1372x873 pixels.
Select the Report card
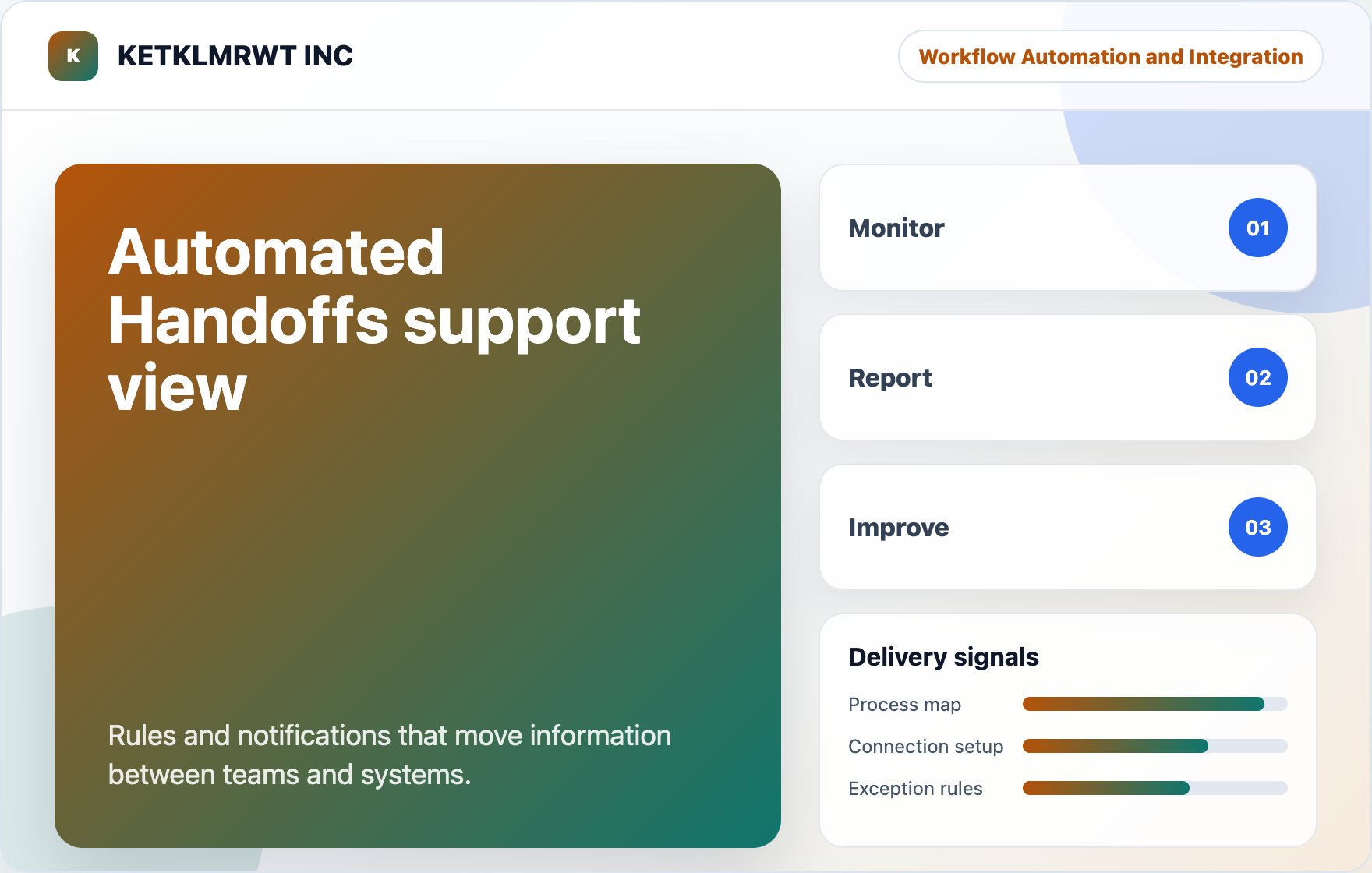(1068, 377)
